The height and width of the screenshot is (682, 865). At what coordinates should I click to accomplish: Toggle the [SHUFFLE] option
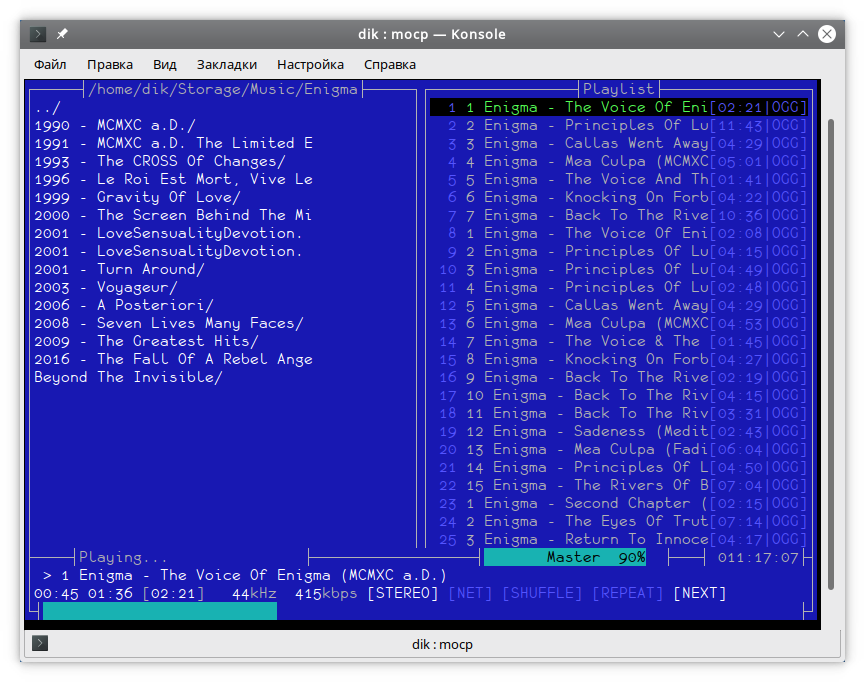pyautogui.click(x=542, y=593)
